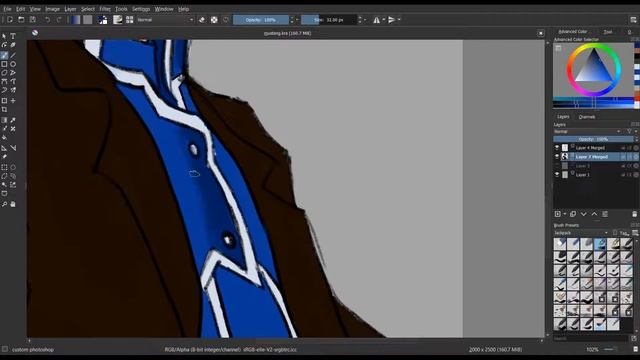Toggle preserve alpha

214,20
